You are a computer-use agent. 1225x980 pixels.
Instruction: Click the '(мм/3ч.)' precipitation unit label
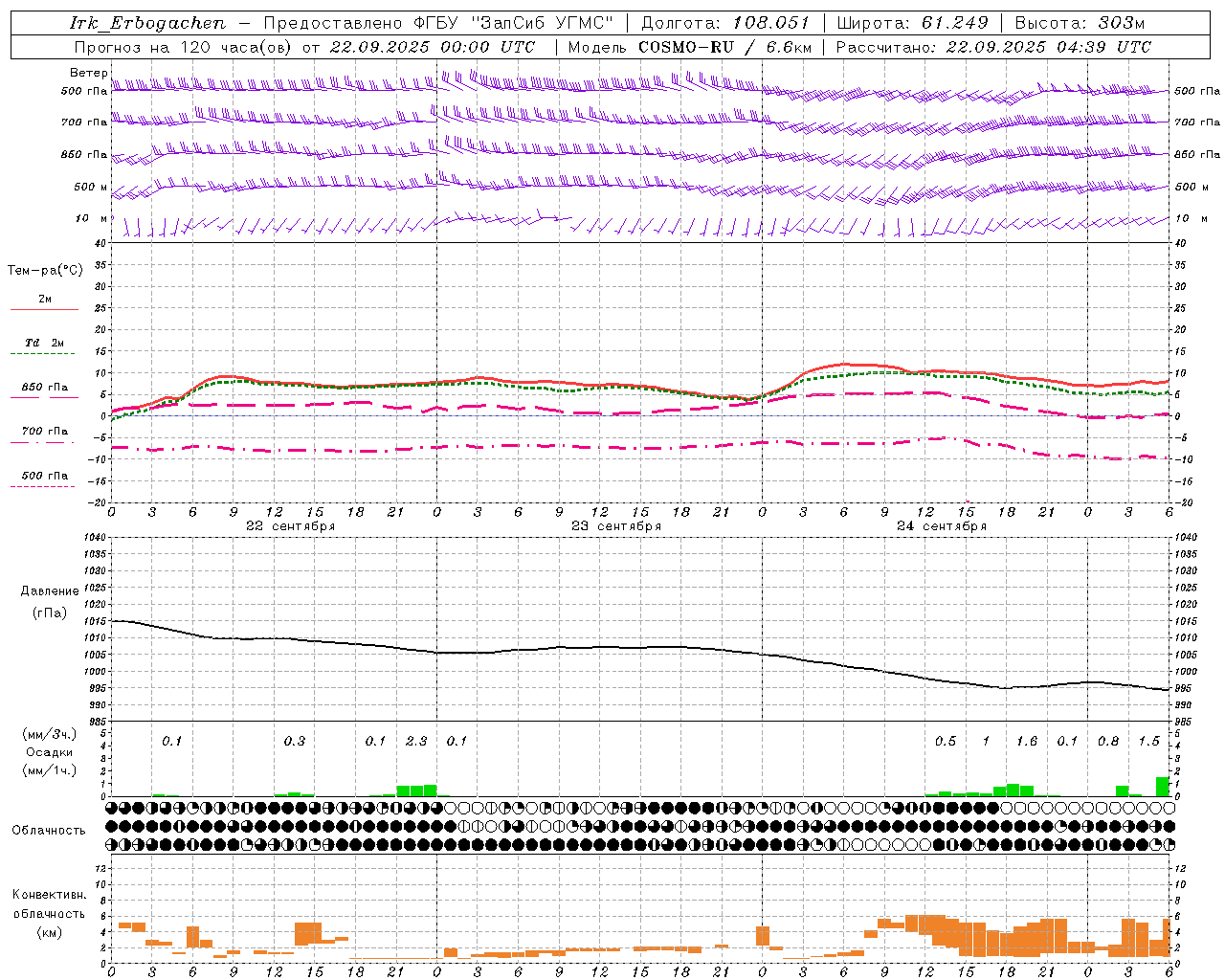pyautogui.click(x=48, y=734)
